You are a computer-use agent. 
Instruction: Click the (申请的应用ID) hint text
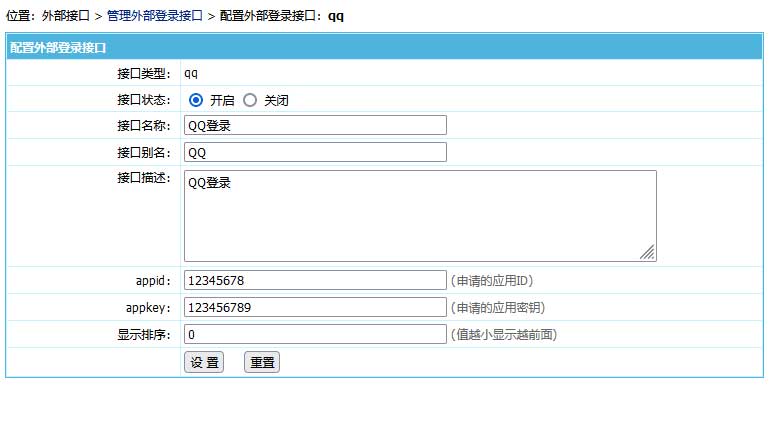pyautogui.click(x=498, y=280)
